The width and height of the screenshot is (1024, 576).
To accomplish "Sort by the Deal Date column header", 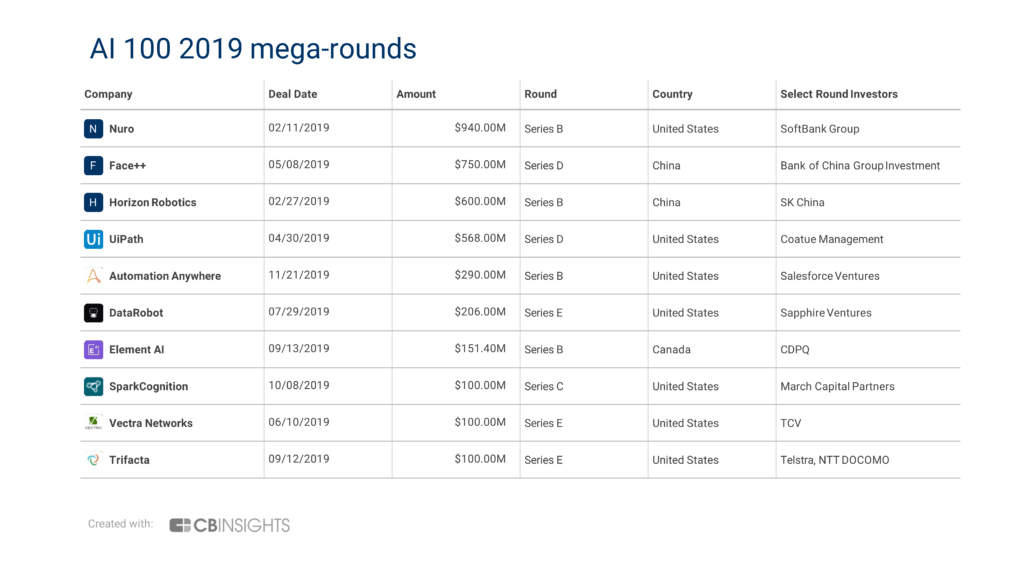I will pyautogui.click(x=293, y=94).
